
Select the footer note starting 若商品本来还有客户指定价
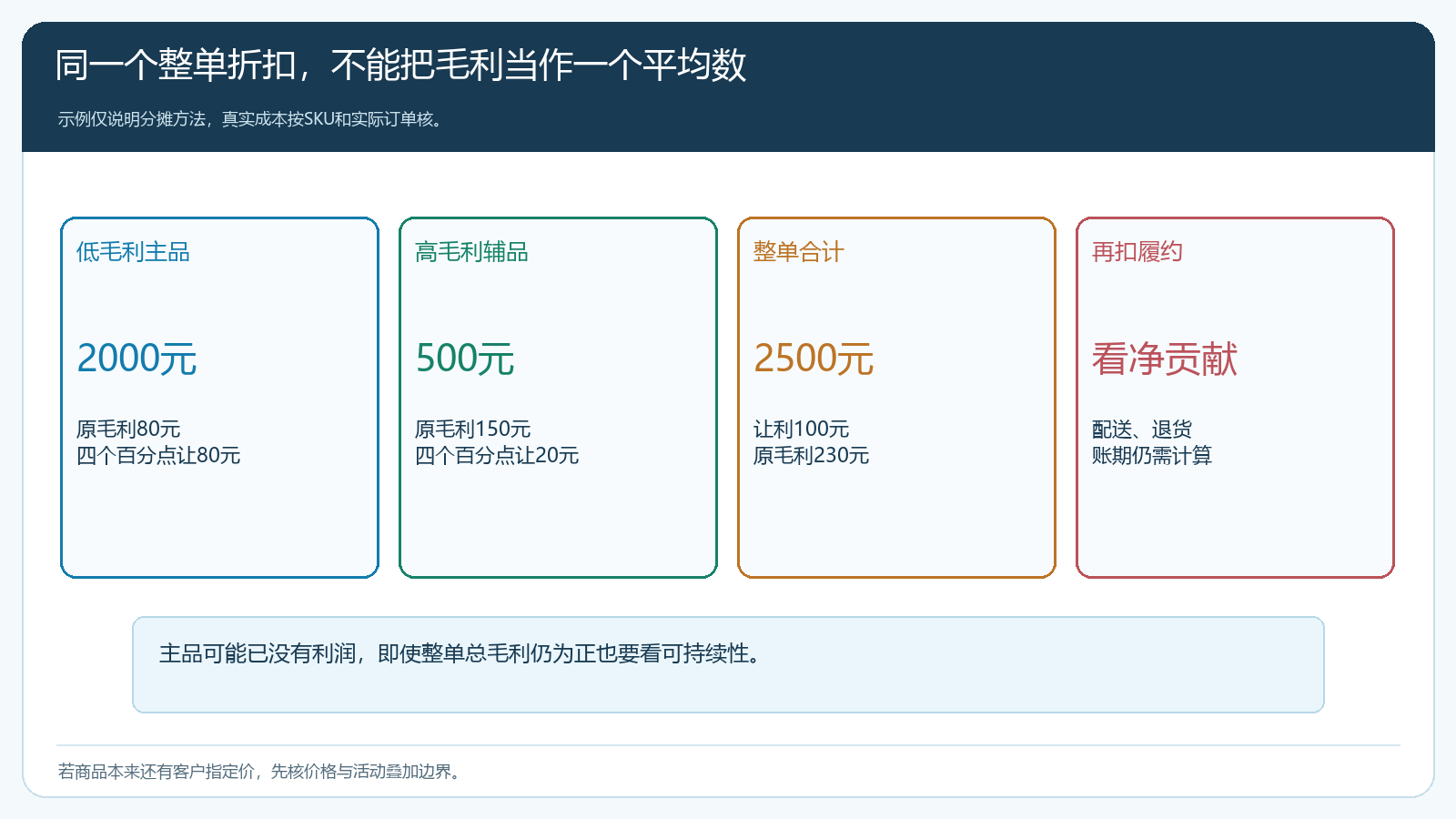(262, 772)
